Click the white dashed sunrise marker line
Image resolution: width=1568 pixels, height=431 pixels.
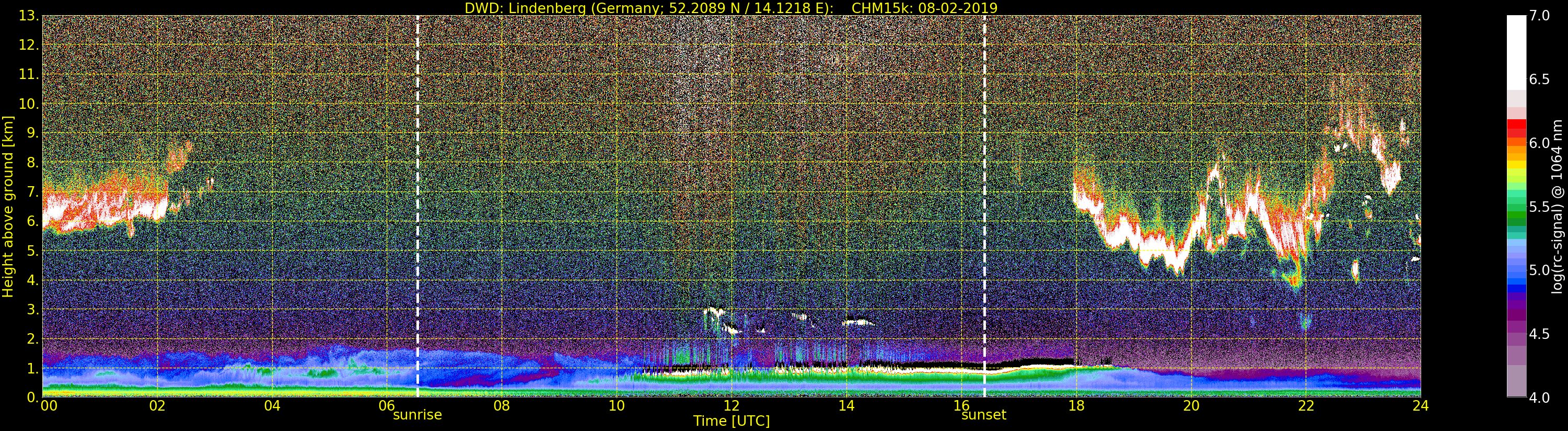point(417,206)
